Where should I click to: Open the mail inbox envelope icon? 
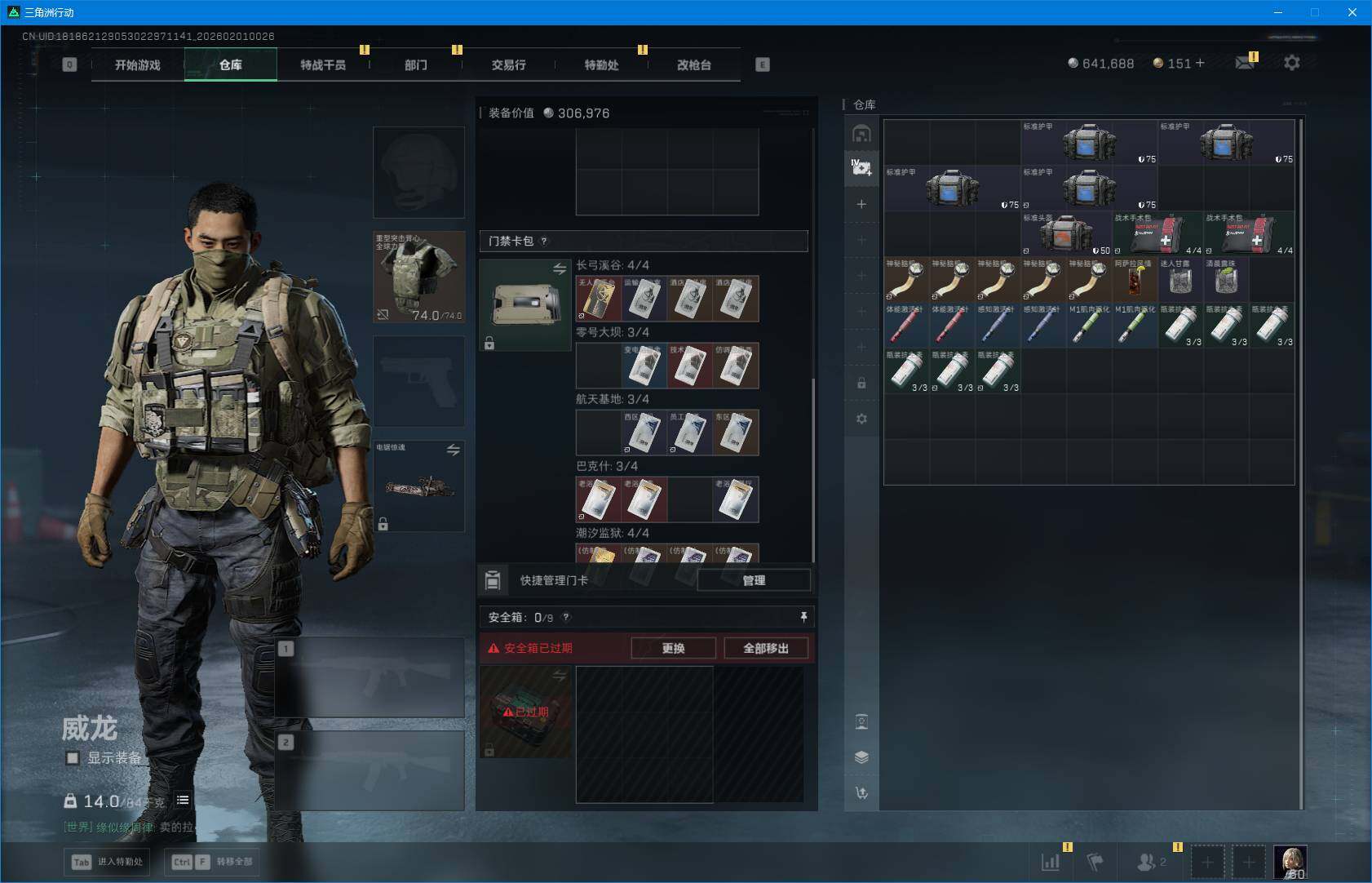(1245, 63)
